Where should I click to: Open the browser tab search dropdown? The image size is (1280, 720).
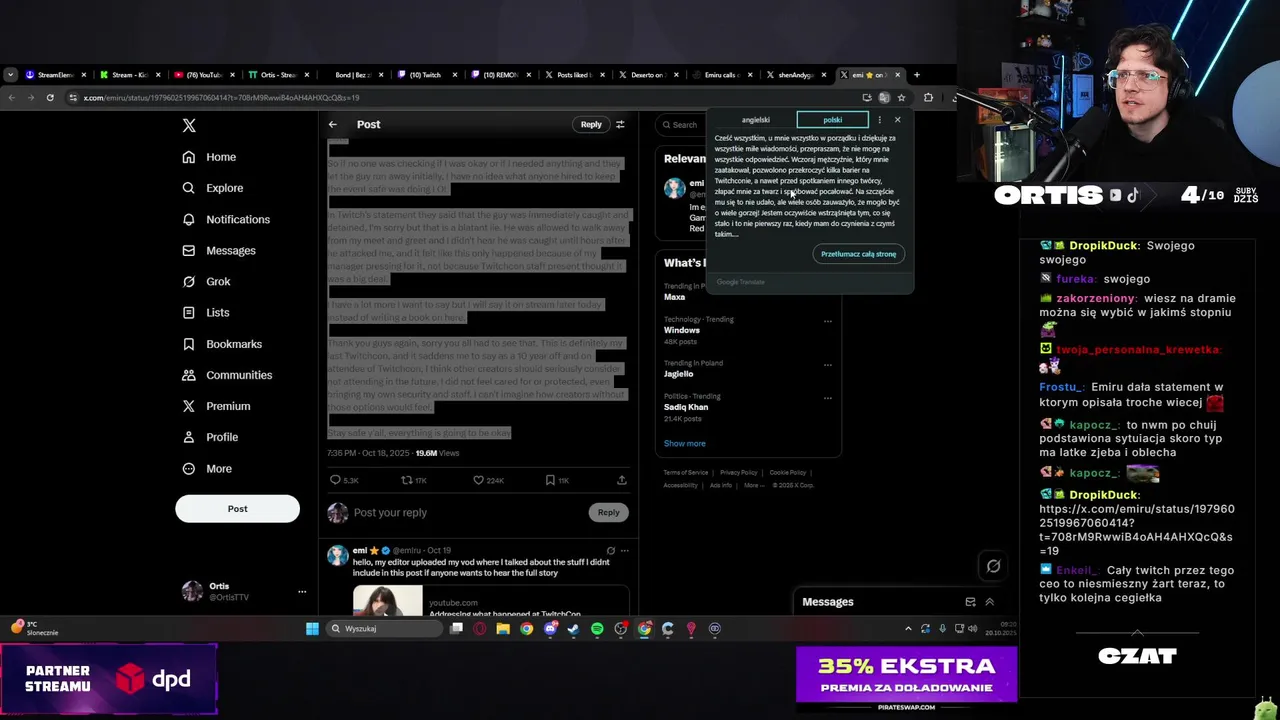click(10, 75)
